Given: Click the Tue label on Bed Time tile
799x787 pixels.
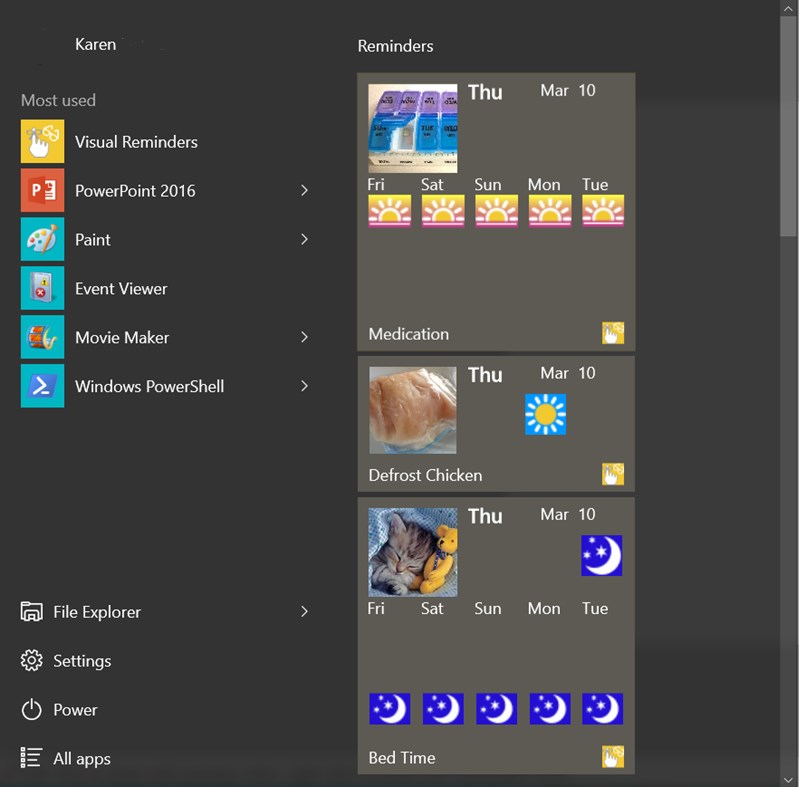Looking at the screenshot, I should pyautogui.click(x=595, y=608).
